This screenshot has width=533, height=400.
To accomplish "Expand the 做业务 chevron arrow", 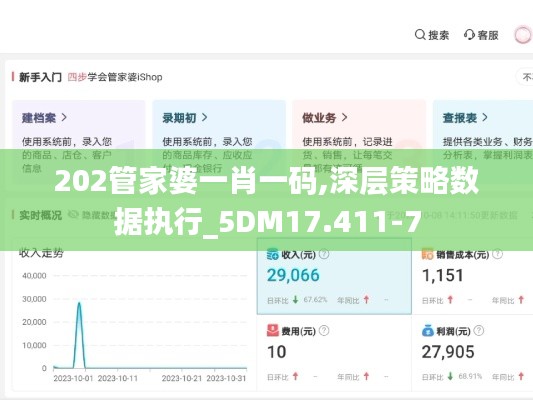I will tap(344, 118).
